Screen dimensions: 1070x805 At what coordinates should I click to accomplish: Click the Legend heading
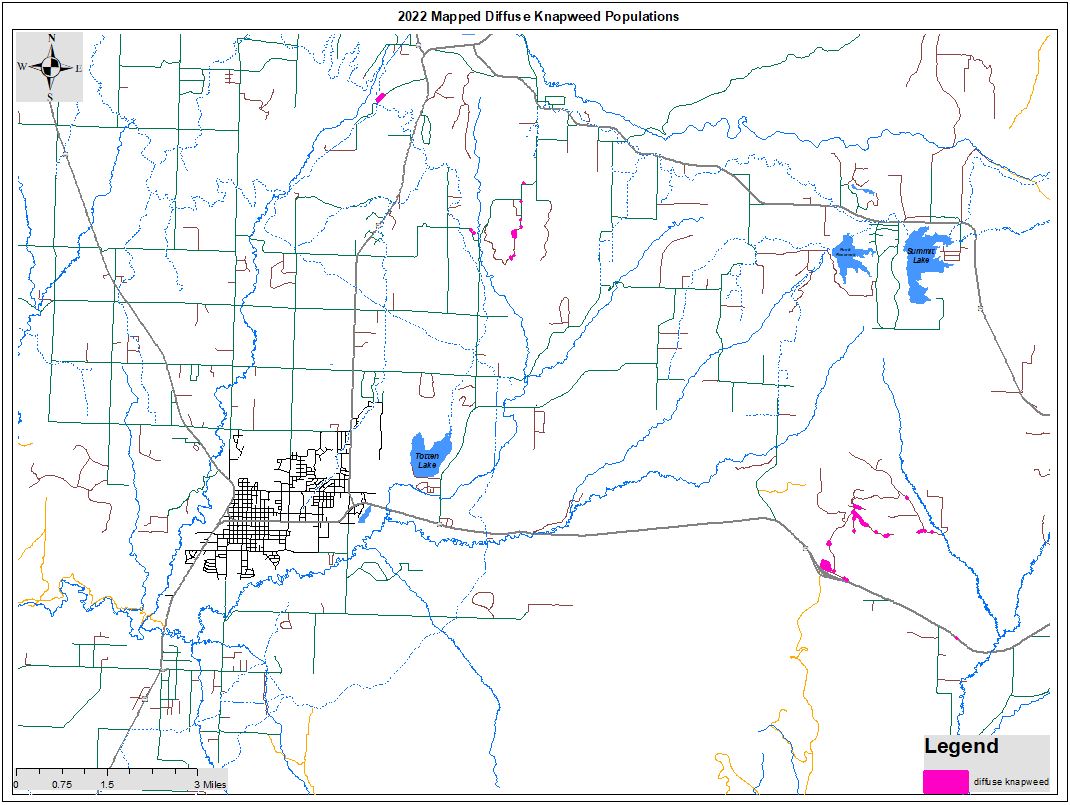pos(960,746)
